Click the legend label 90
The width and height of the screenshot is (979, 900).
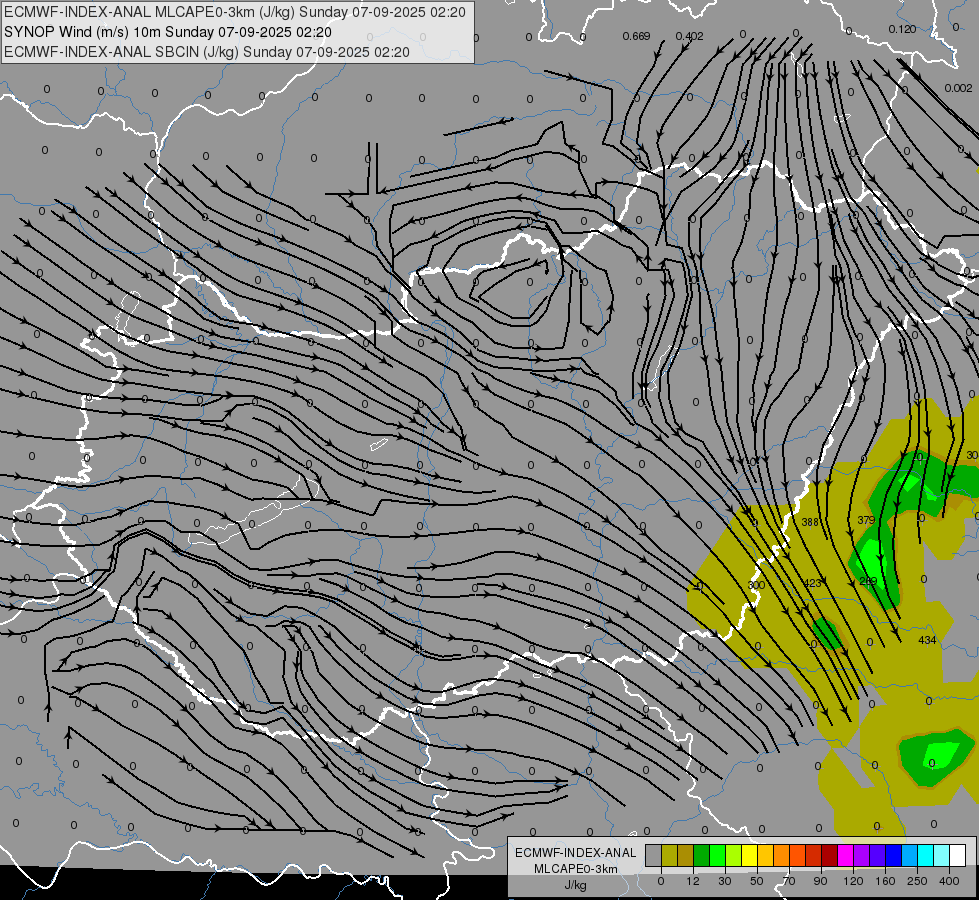pyautogui.click(x=820, y=881)
